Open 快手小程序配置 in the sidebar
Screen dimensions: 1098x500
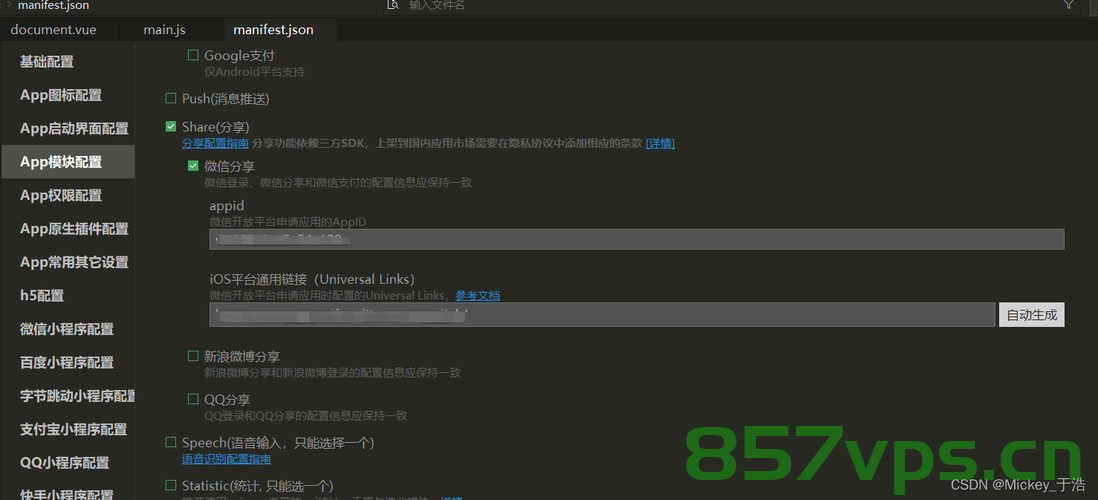(x=67, y=494)
